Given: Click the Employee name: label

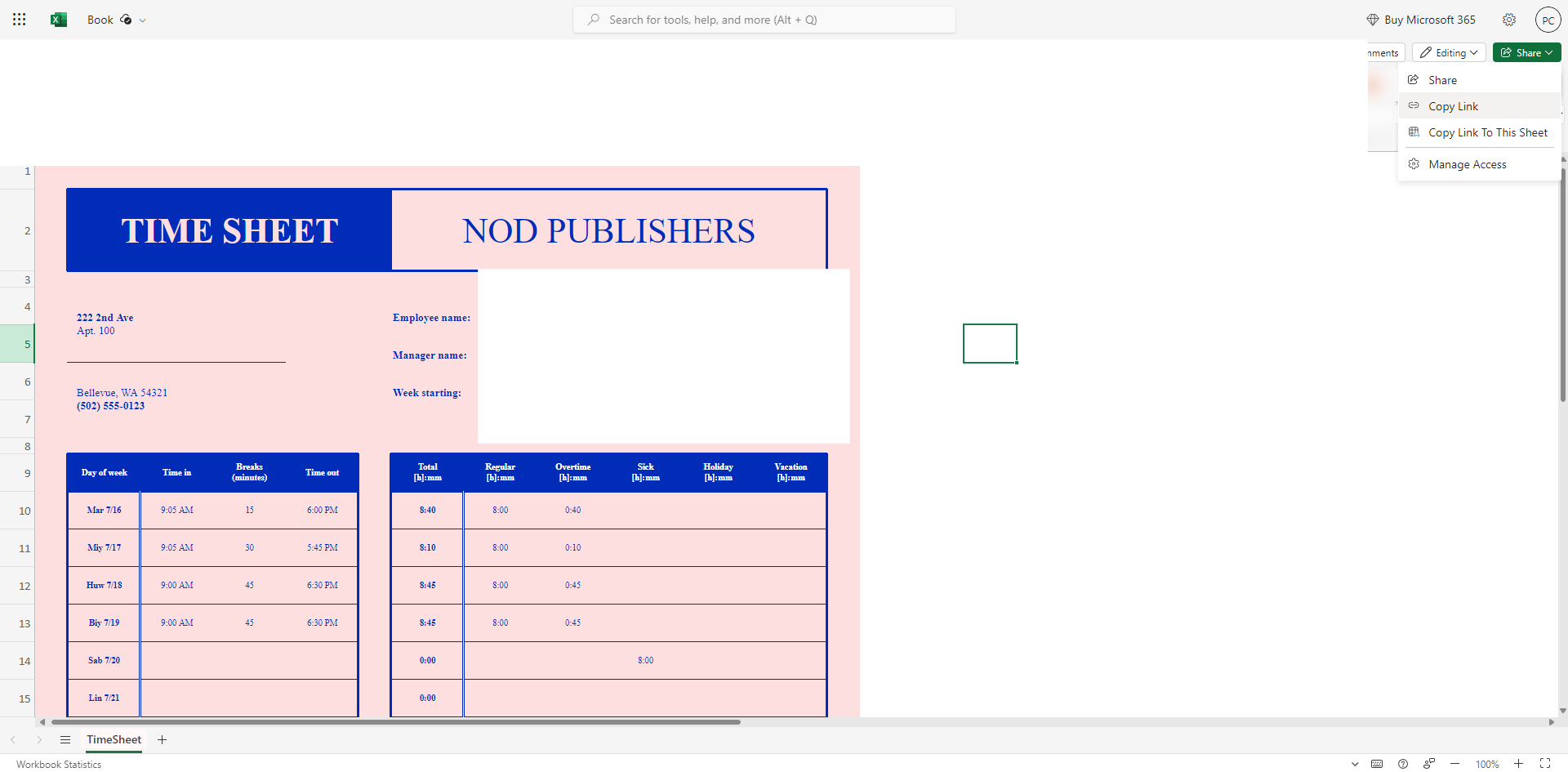Looking at the screenshot, I should pos(431,318).
